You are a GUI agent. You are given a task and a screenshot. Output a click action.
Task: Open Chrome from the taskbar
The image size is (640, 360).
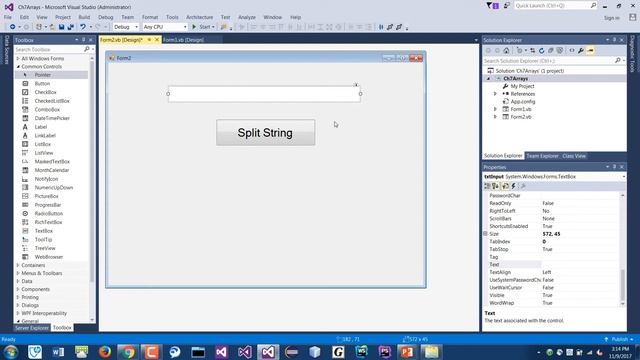[128, 352]
